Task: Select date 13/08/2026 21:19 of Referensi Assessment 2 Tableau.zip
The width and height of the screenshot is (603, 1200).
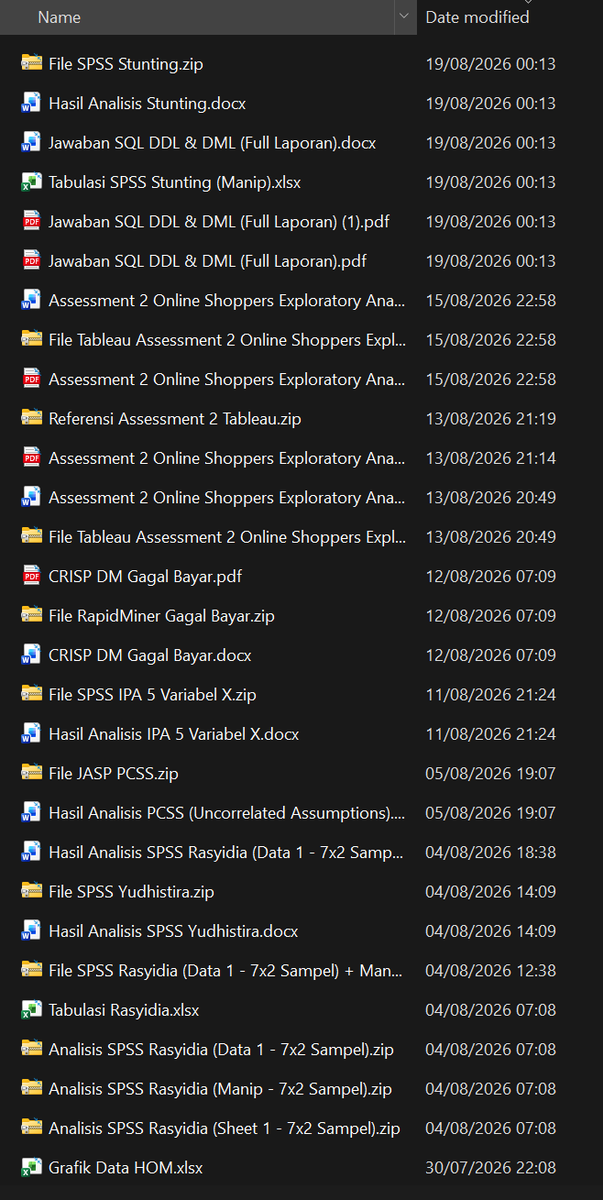Action: tap(491, 419)
